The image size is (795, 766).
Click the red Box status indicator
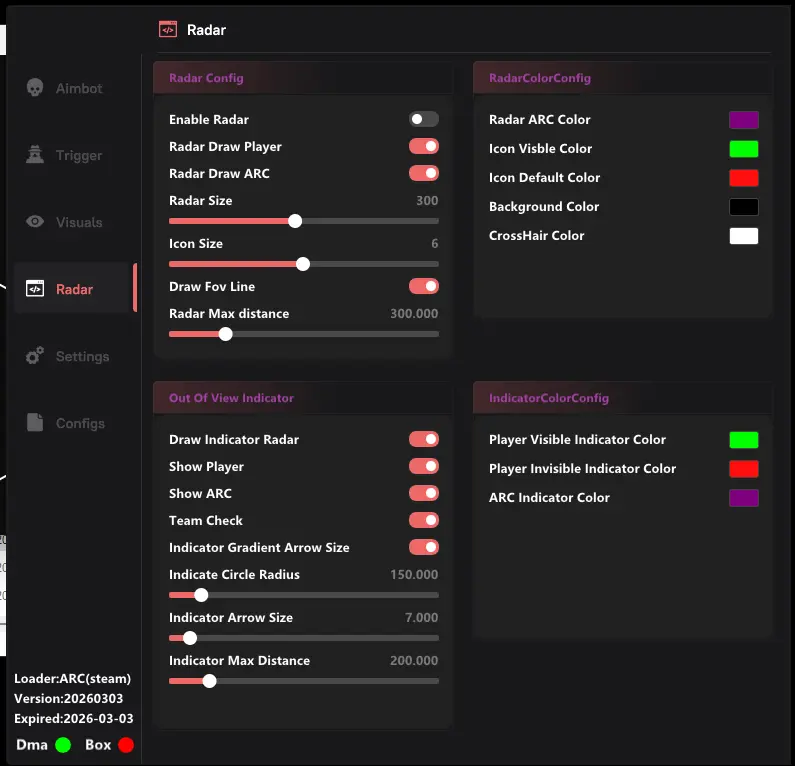pyautogui.click(x=126, y=745)
